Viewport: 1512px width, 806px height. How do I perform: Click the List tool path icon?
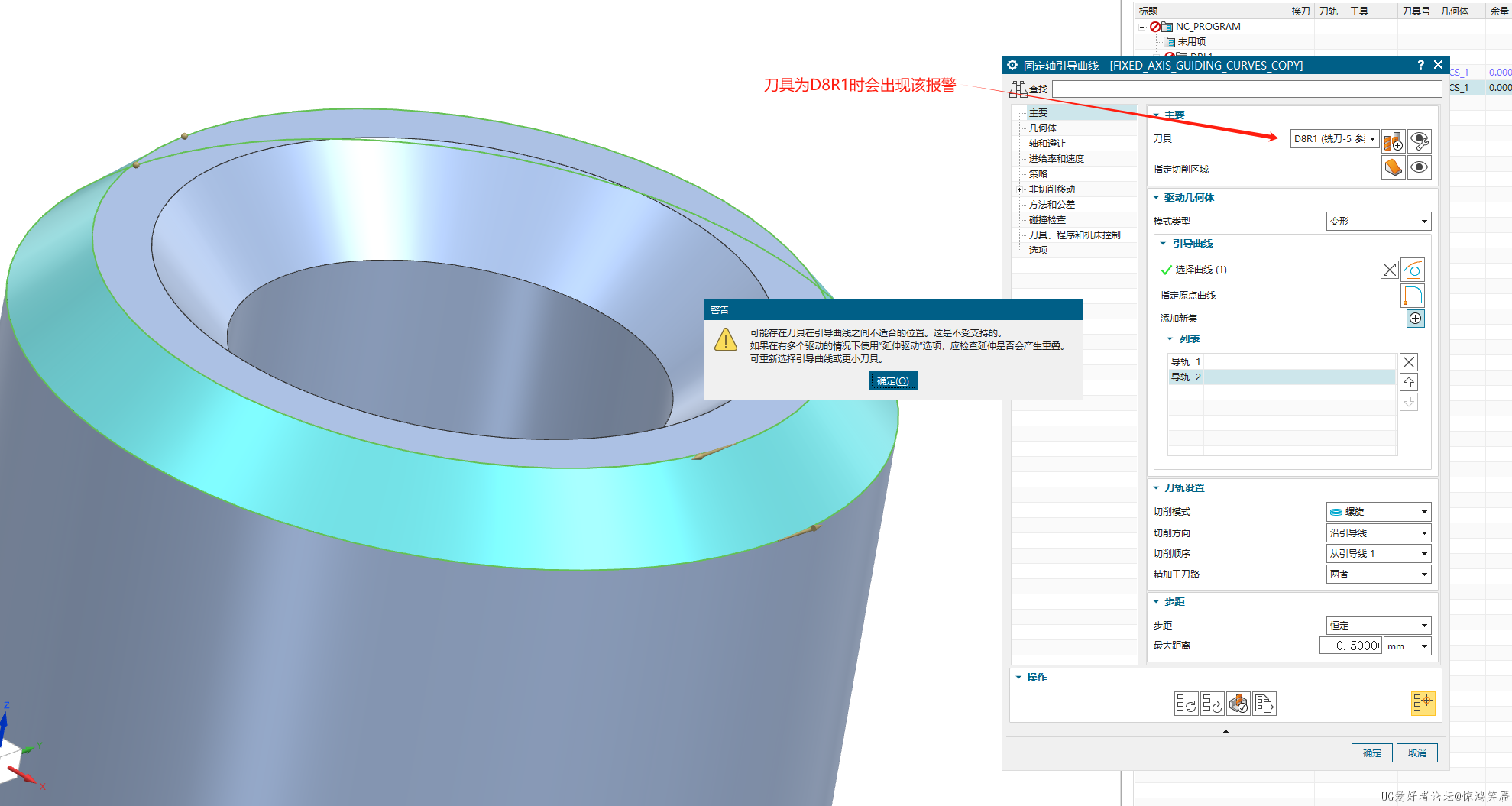pyautogui.click(x=1264, y=704)
